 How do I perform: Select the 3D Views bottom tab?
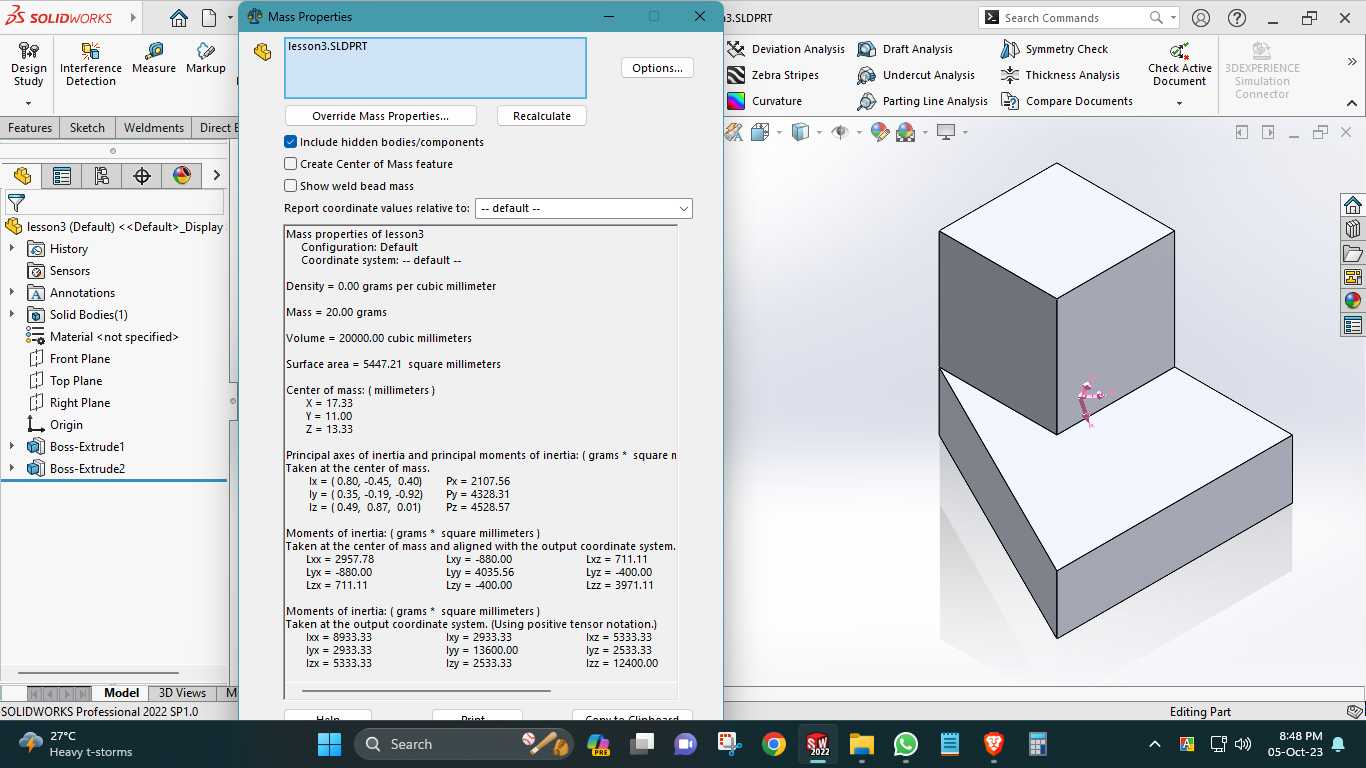(x=182, y=693)
